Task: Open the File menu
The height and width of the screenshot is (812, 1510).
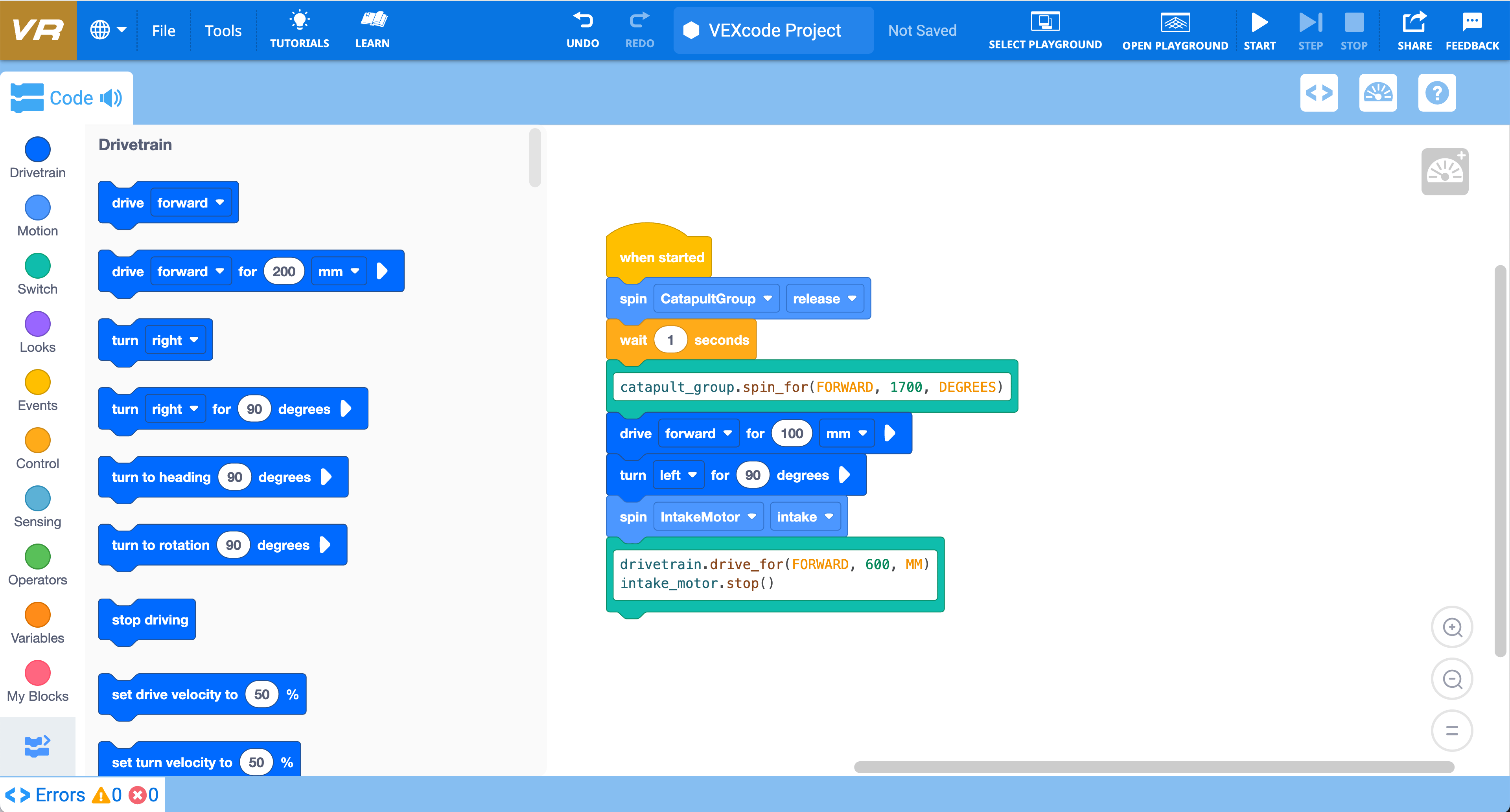Action: coord(164,31)
